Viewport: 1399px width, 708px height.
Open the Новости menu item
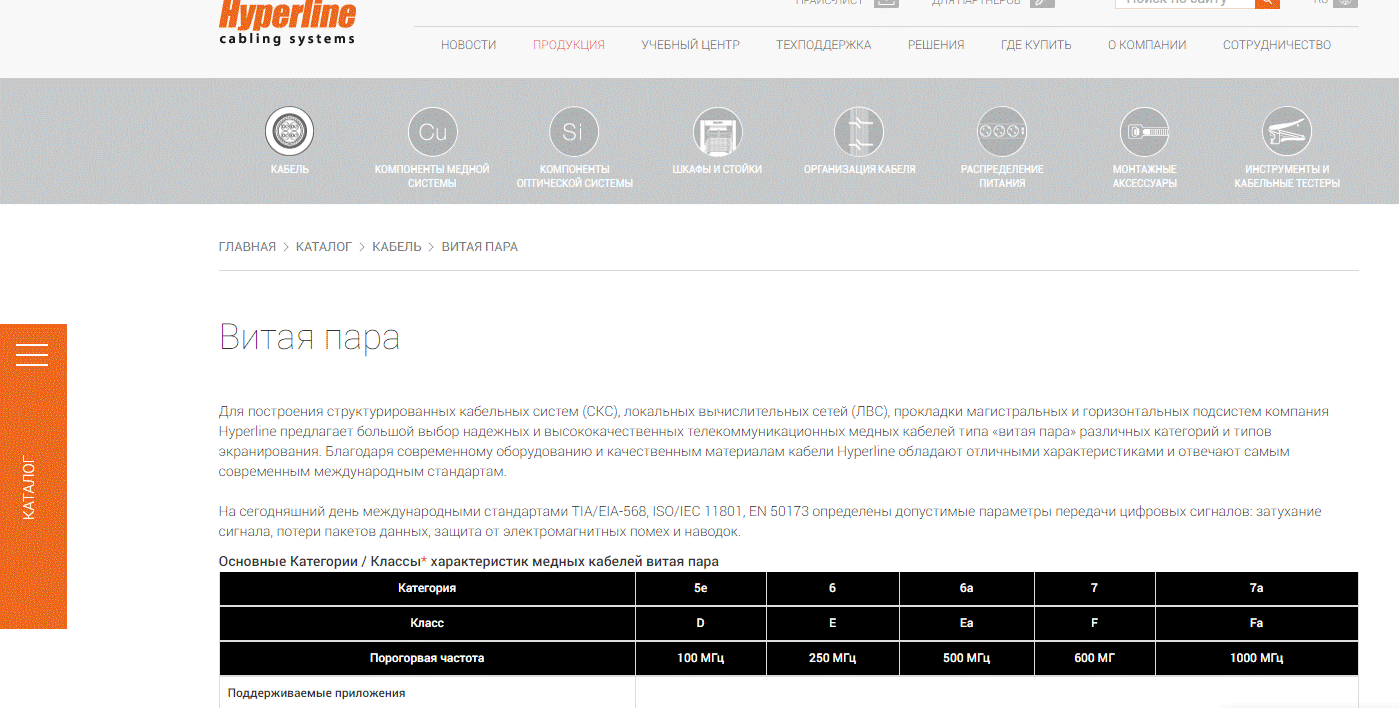click(x=468, y=45)
